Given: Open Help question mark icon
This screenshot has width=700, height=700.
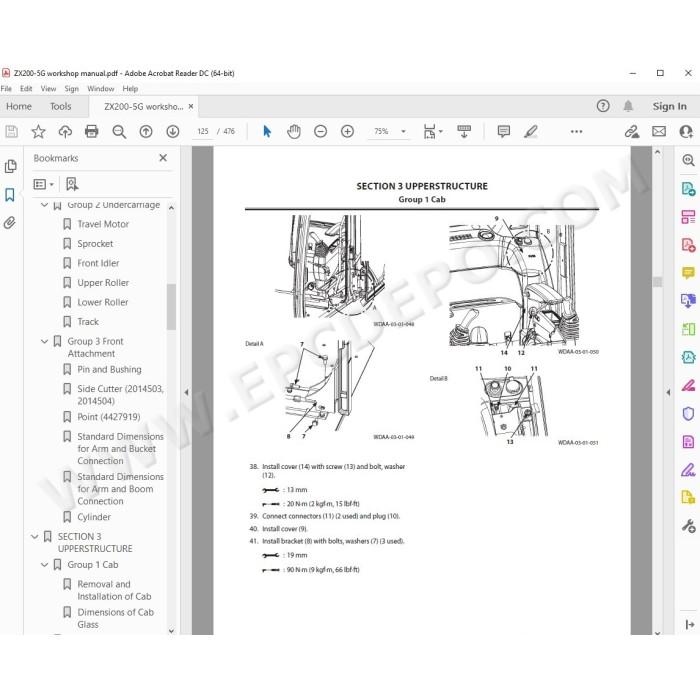Looking at the screenshot, I should [603, 106].
